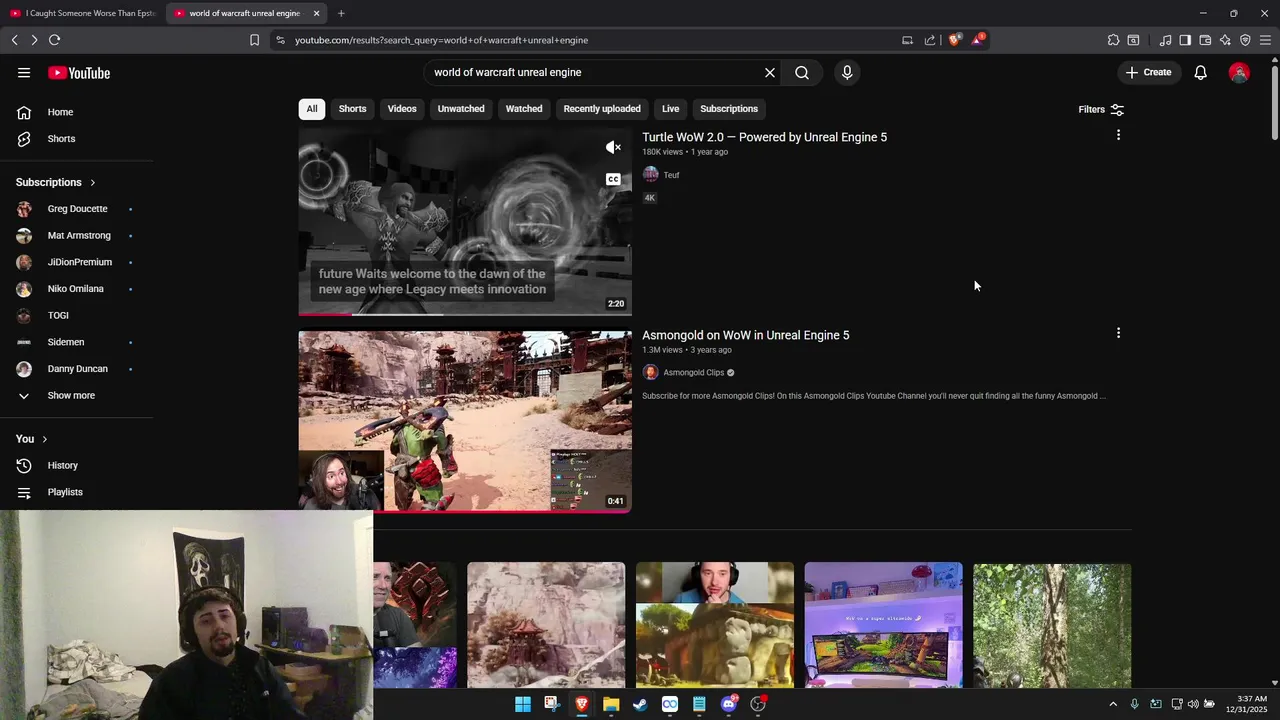1280x720 pixels.
Task: Open the short with the purple gaming setup
Action: pyautogui.click(x=884, y=625)
